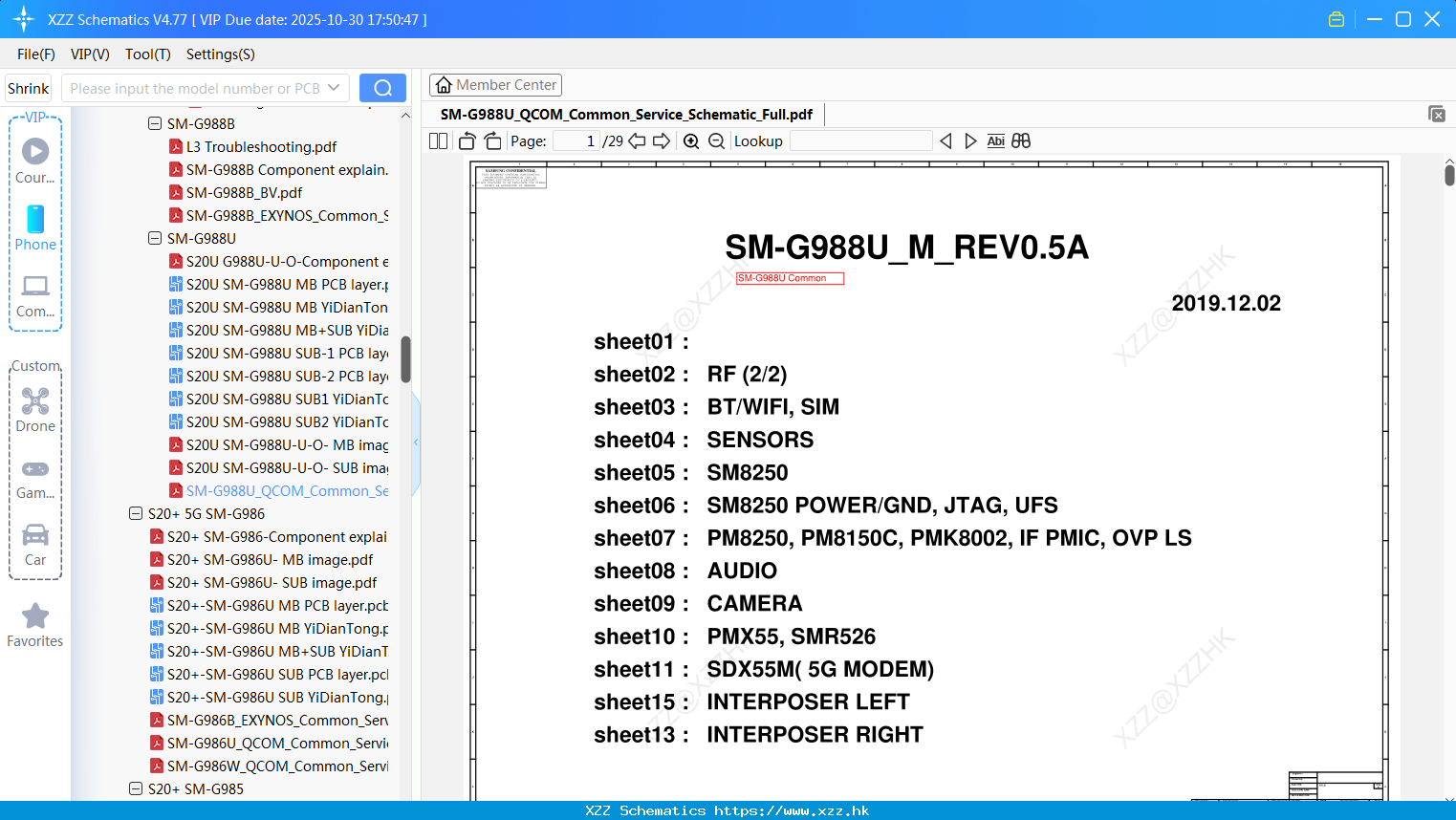Open L3 Troubleshooting.pdf

pyautogui.click(x=252, y=146)
